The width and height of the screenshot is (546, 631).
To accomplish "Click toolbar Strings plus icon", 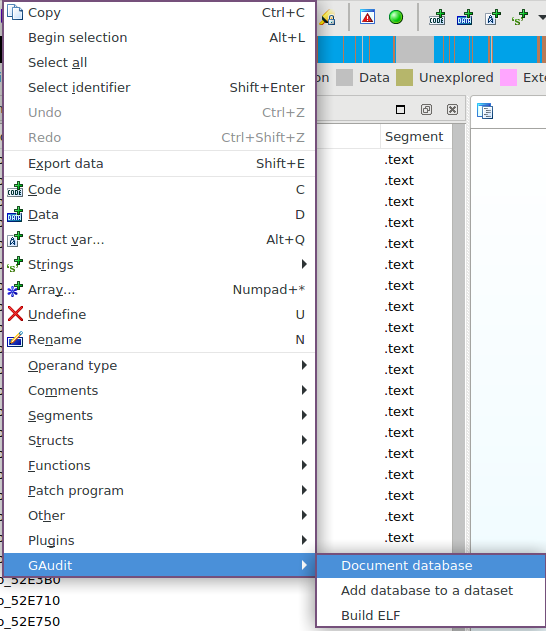I will click(519, 17).
